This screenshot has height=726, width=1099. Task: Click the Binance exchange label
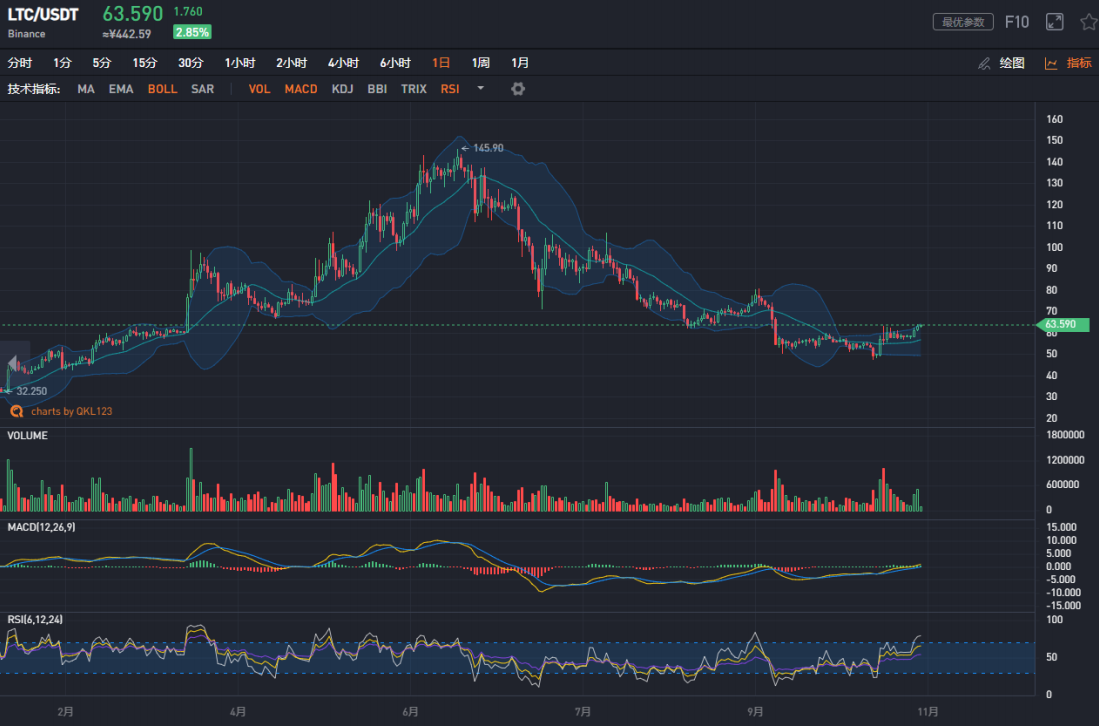point(27,34)
